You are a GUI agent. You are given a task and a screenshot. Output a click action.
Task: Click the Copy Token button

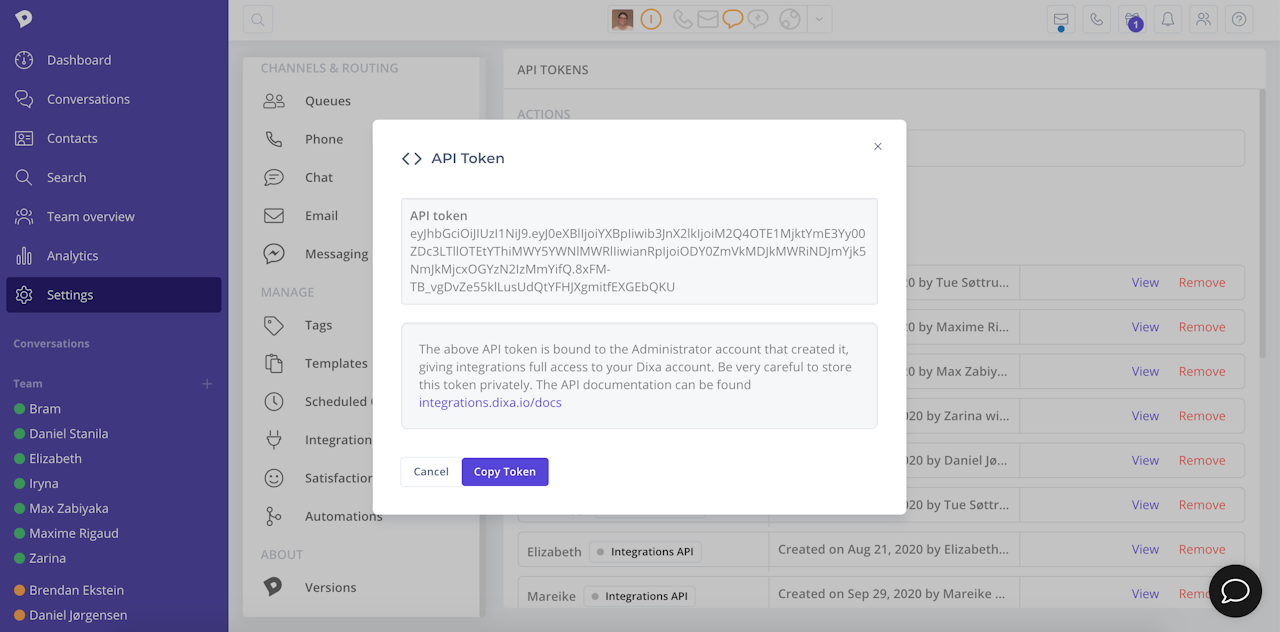point(505,472)
